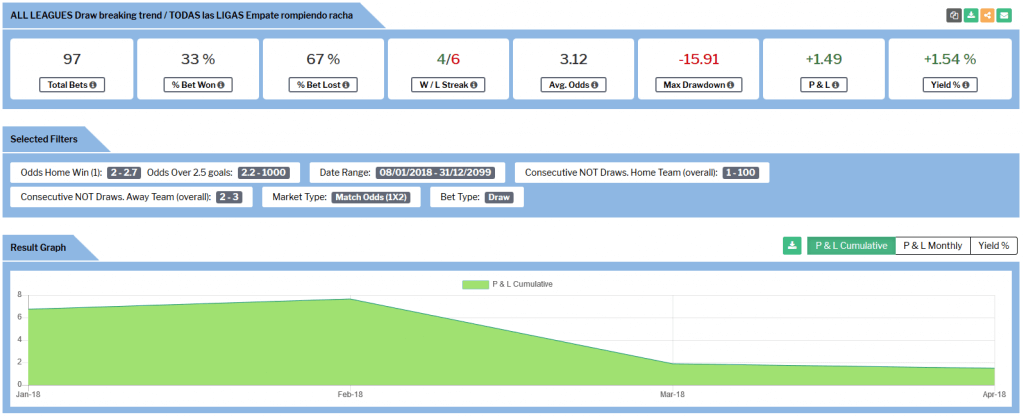Switch to the Yield % graph tab
Screen dimensions: 1024x417
[x=994, y=245]
